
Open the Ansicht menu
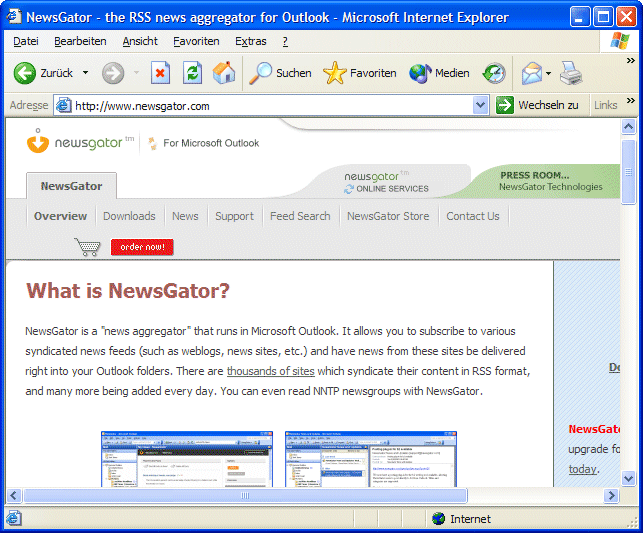coord(140,41)
